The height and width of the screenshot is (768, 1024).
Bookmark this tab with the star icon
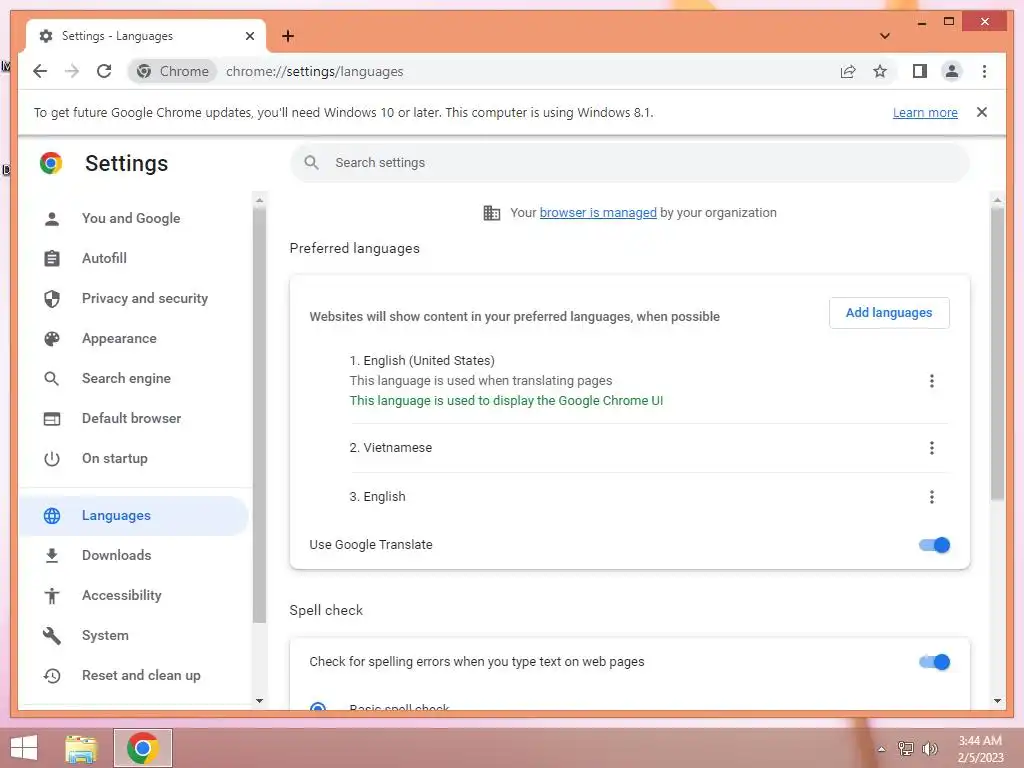coord(880,71)
